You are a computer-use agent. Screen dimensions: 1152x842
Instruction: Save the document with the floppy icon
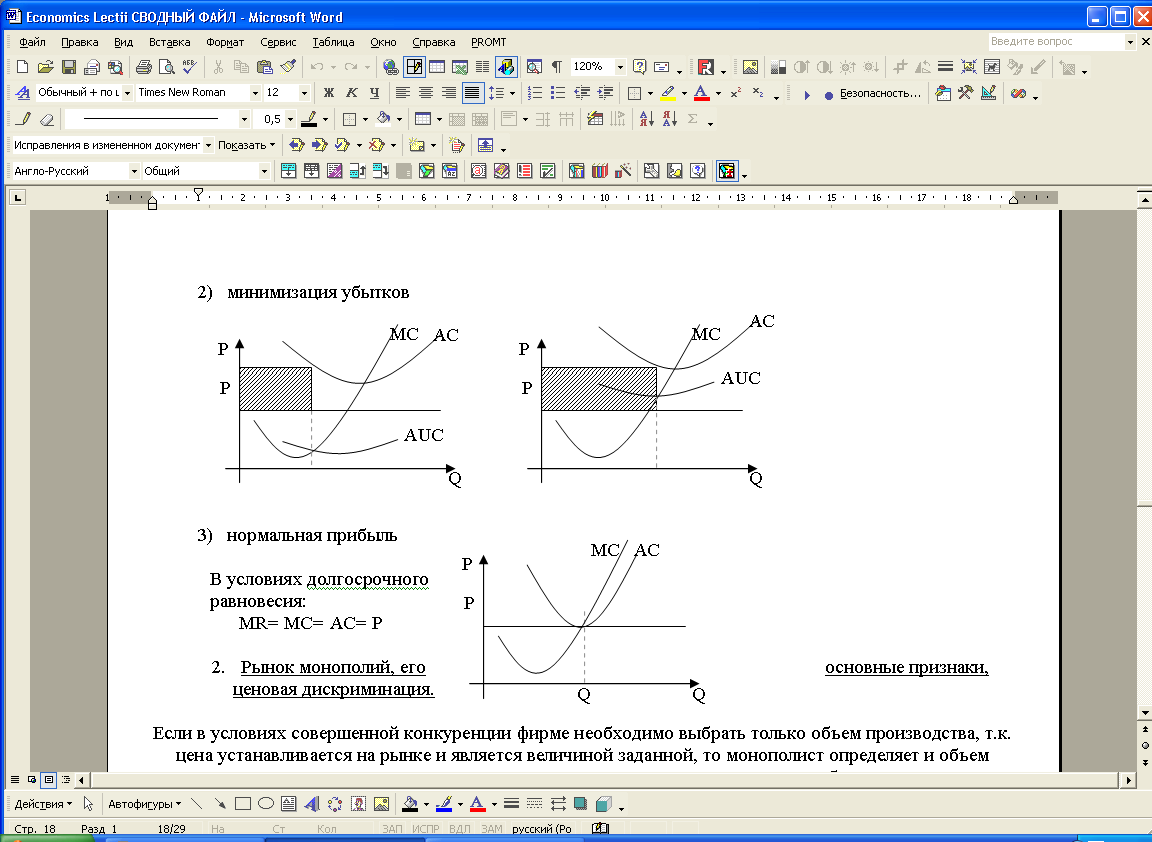tap(69, 68)
